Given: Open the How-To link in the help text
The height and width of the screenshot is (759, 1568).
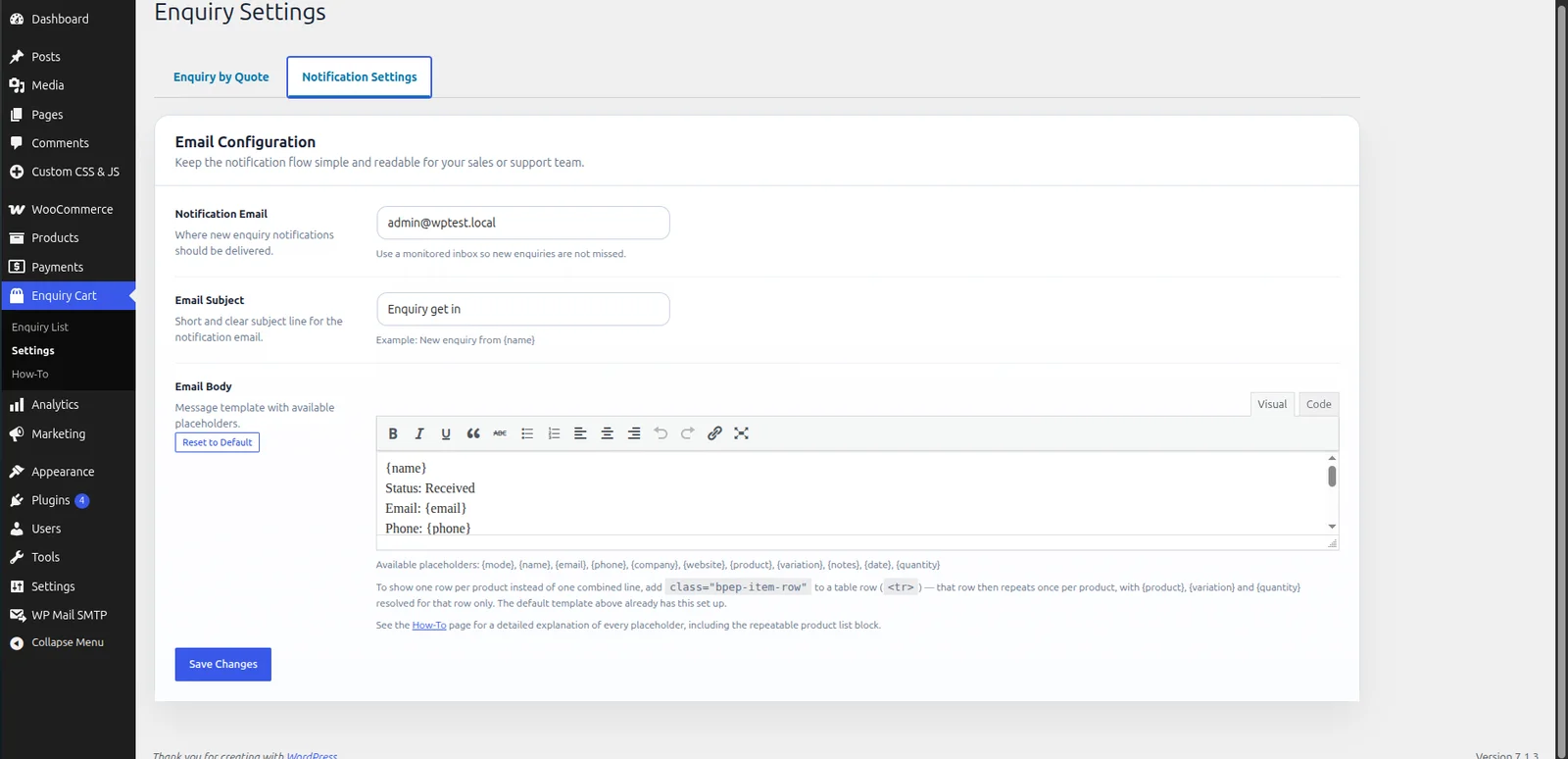Looking at the screenshot, I should 429,626.
